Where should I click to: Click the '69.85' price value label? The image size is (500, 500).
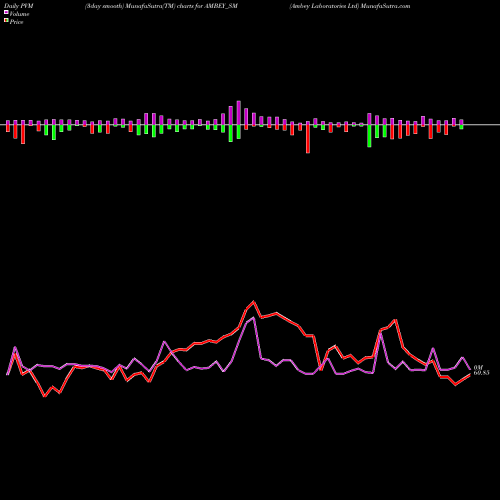481,373
